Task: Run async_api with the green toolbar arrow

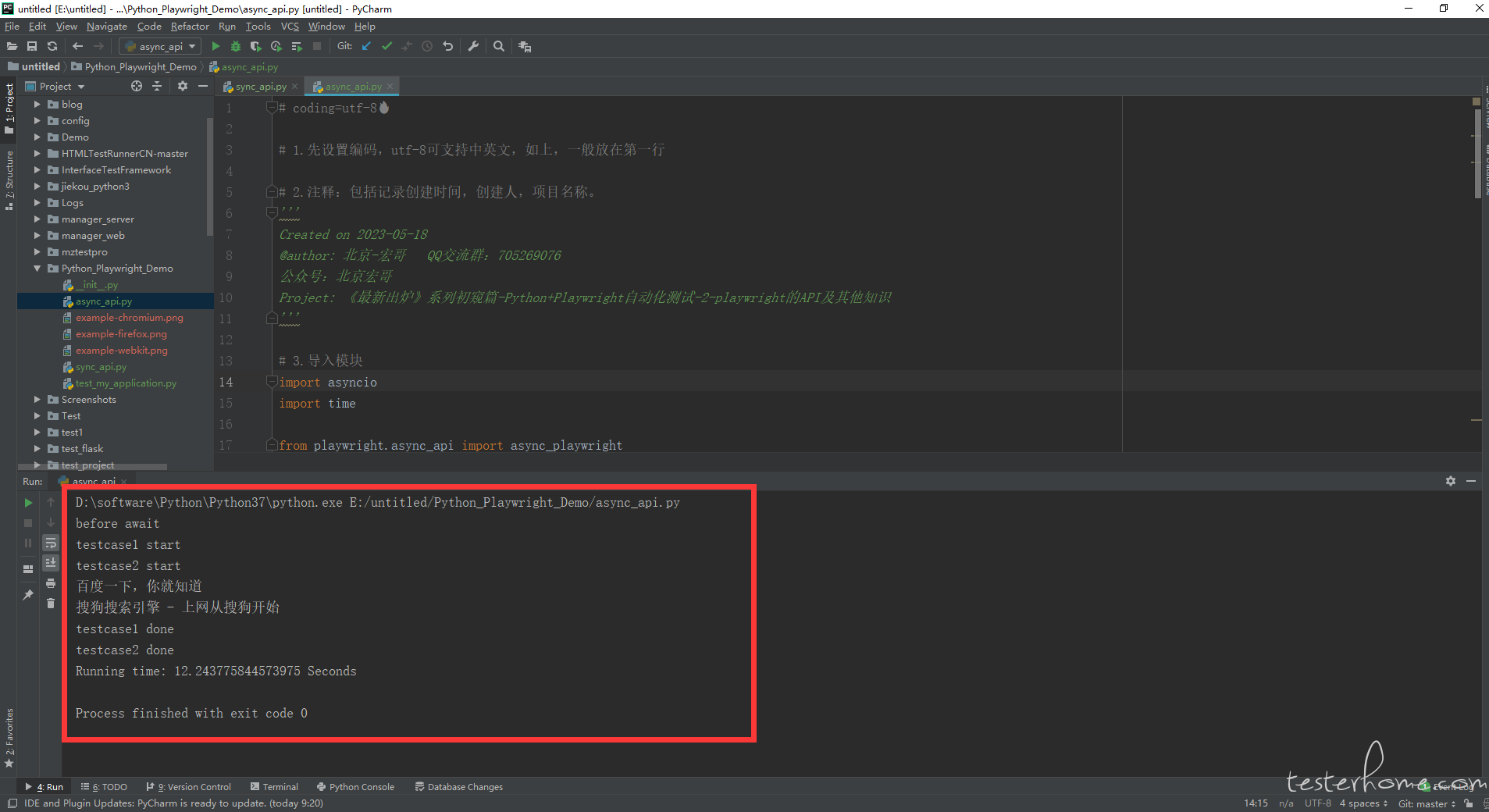Action: tap(216, 47)
